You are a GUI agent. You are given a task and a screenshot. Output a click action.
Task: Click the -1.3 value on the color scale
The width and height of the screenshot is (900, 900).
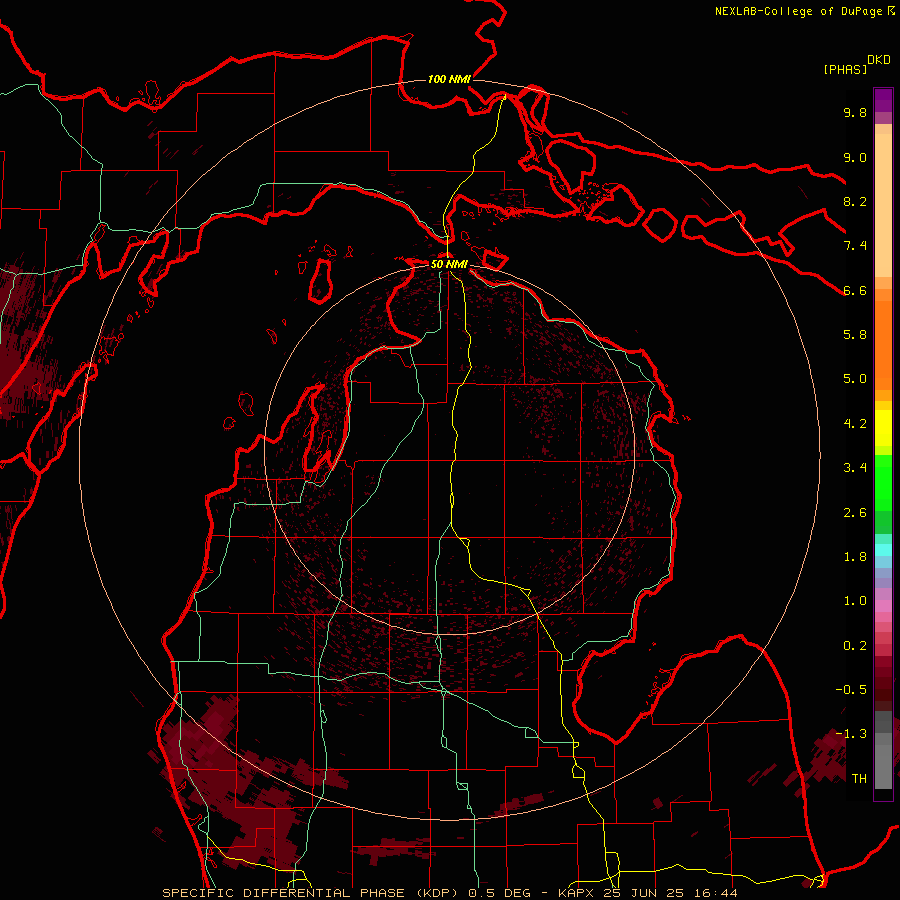click(851, 734)
